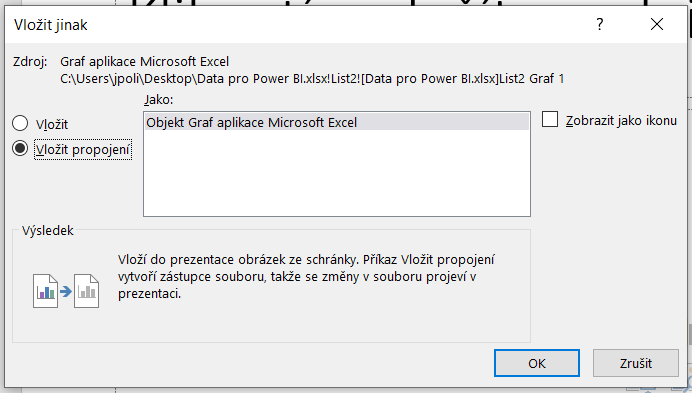The height and width of the screenshot is (393, 692).
Task: Open help via the question mark icon
Action: click(599, 24)
